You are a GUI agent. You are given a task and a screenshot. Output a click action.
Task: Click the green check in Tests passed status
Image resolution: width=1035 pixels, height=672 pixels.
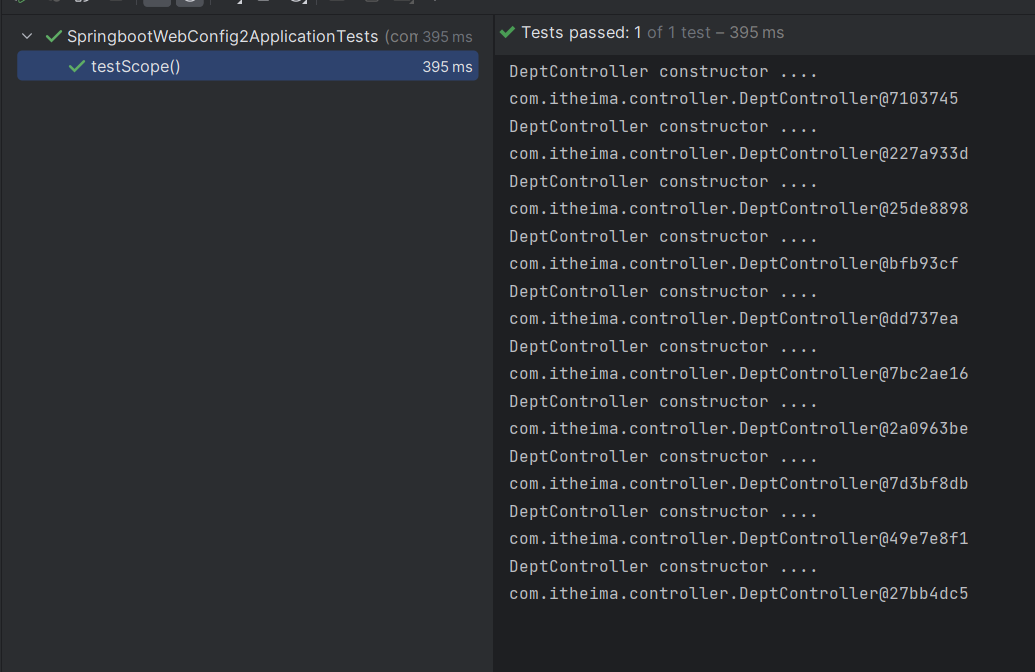508,33
